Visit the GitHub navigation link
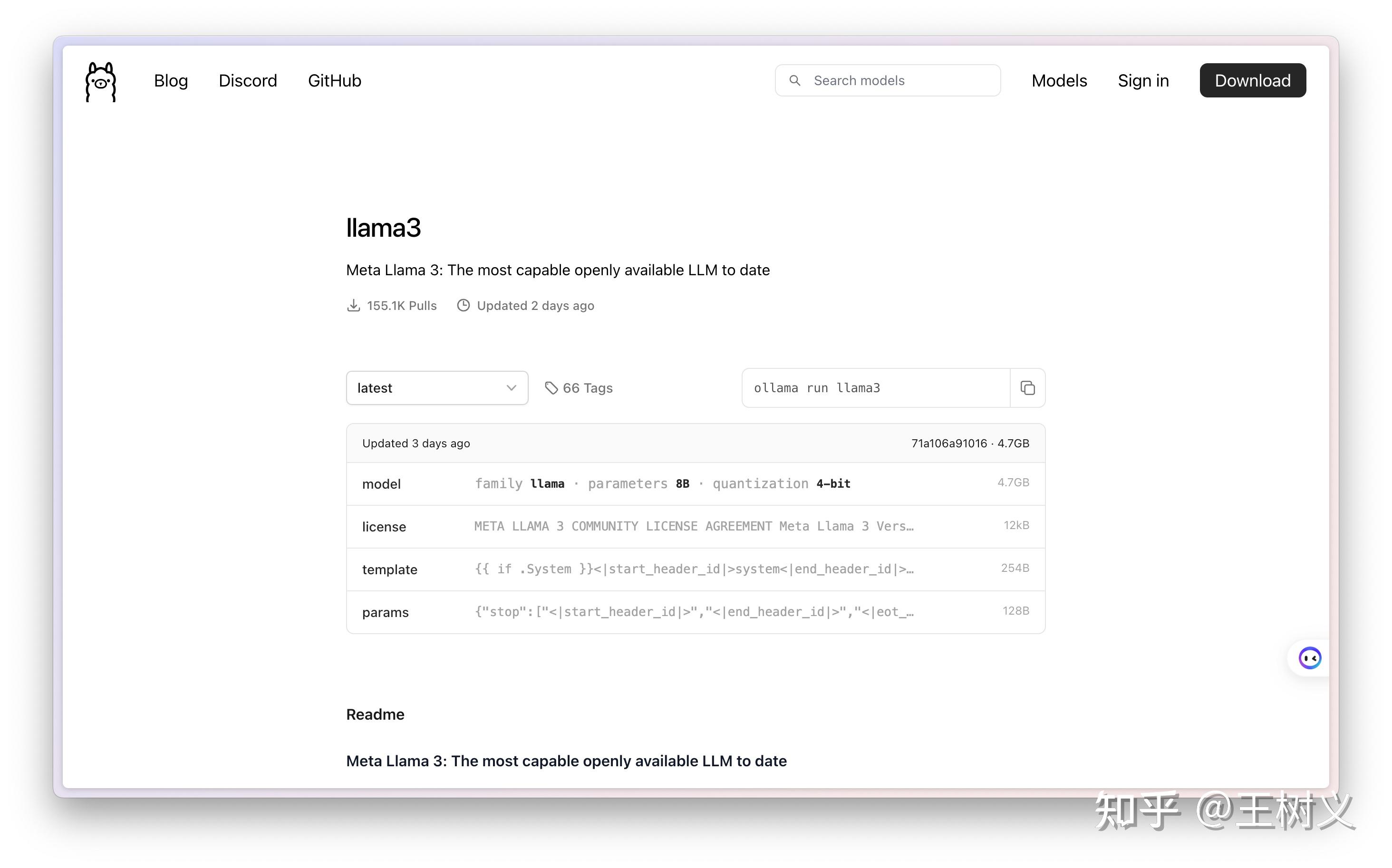Viewport: 1392px width, 868px height. 334,80
